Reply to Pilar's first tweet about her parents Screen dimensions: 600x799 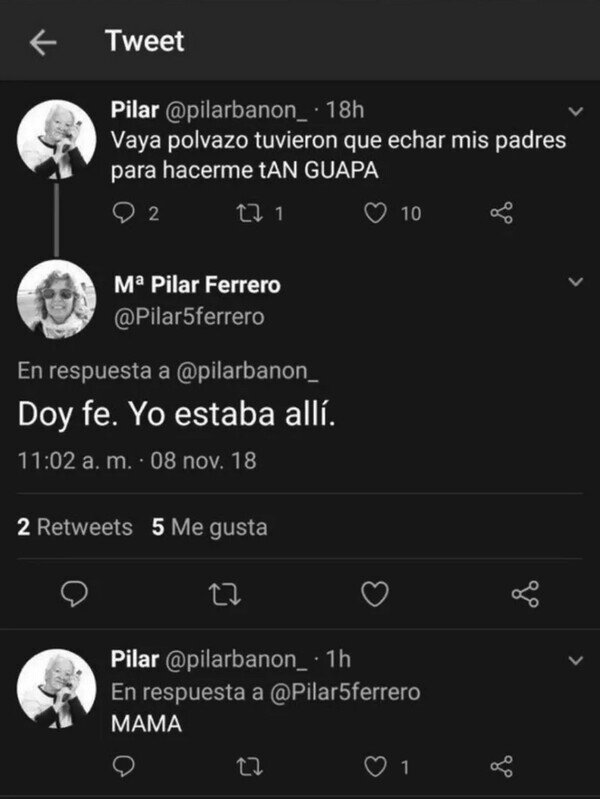[x=125, y=212]
